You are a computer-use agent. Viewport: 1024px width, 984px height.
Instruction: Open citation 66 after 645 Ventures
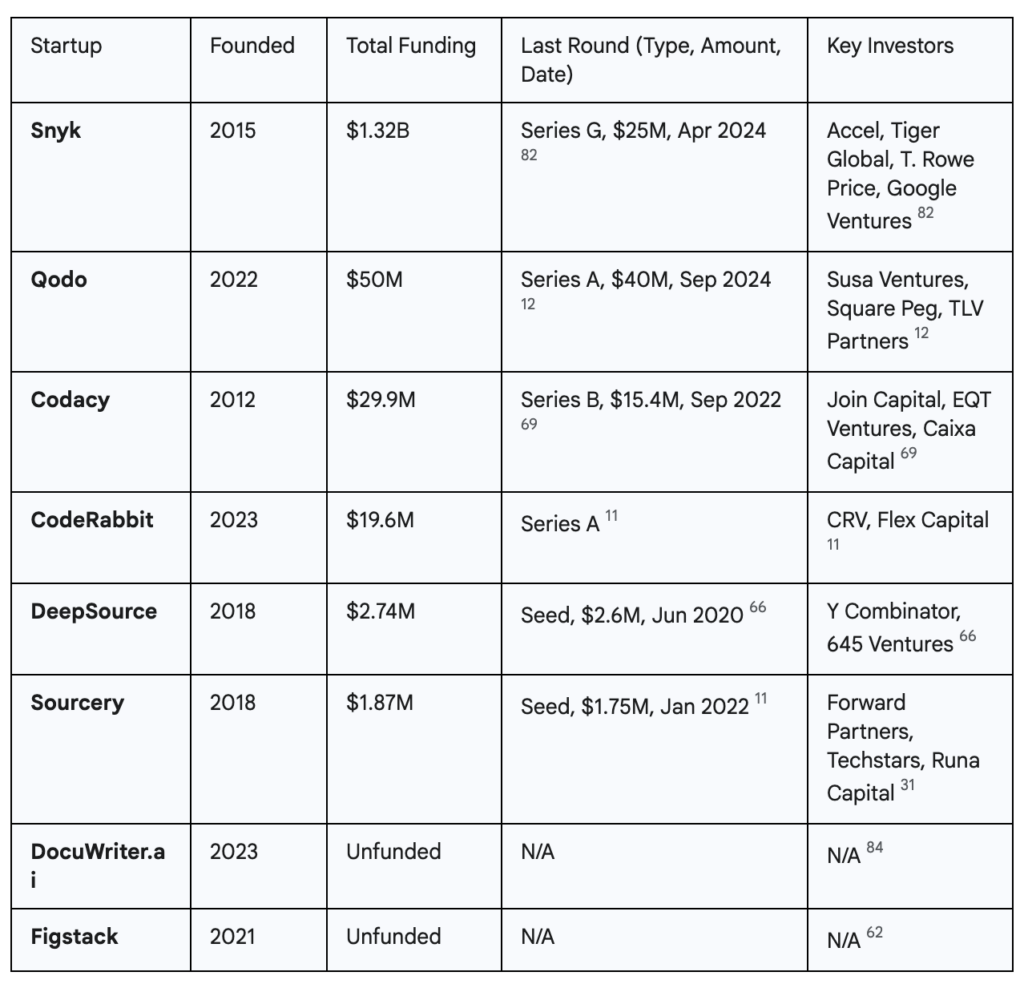(x=968, y=636)
